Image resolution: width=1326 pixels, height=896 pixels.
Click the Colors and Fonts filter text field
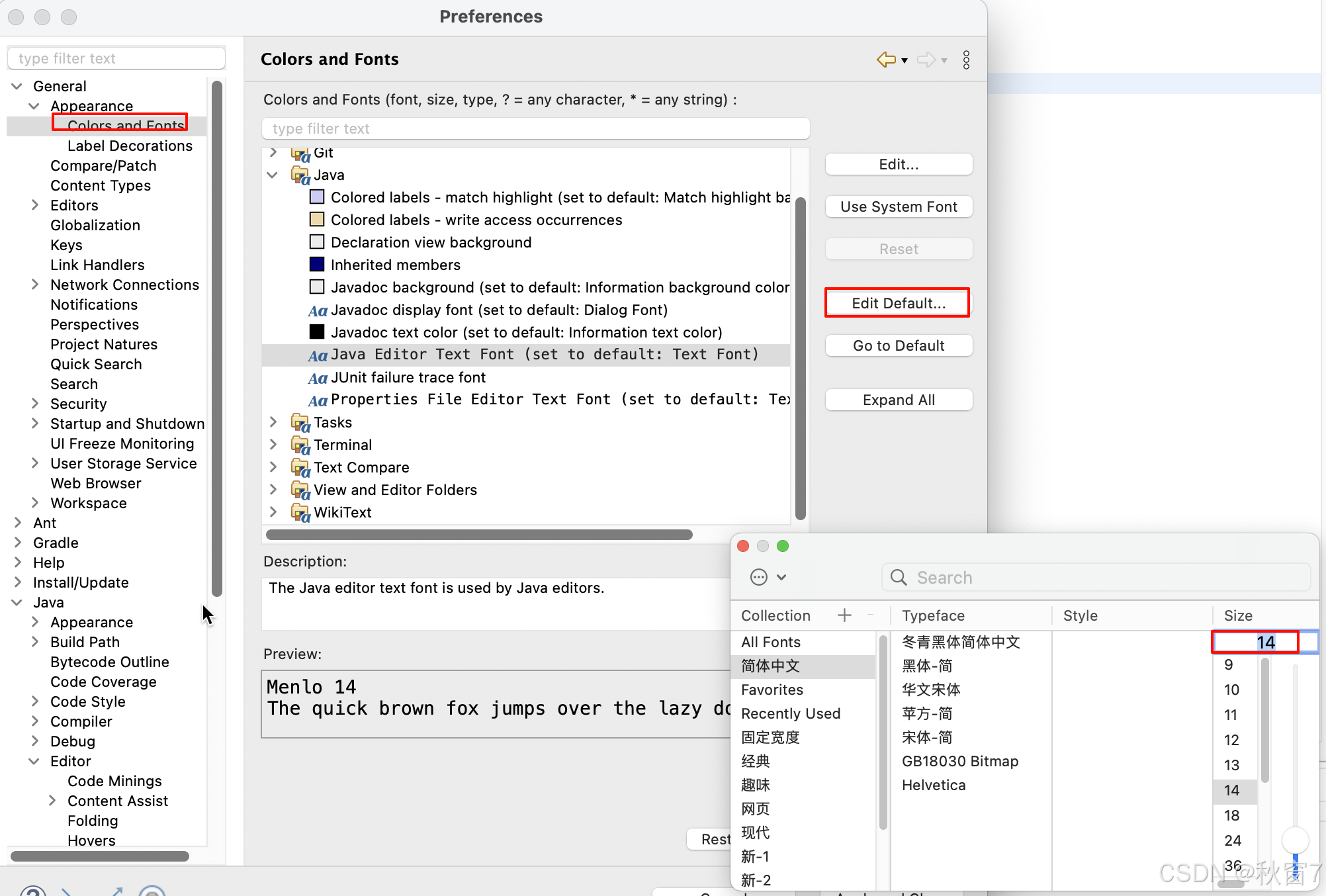(535, 128)
